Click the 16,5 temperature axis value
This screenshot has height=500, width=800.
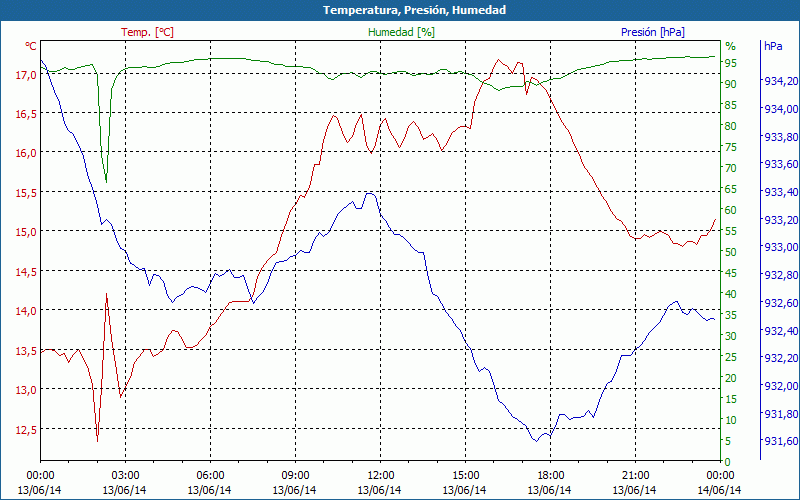[25, 114]
